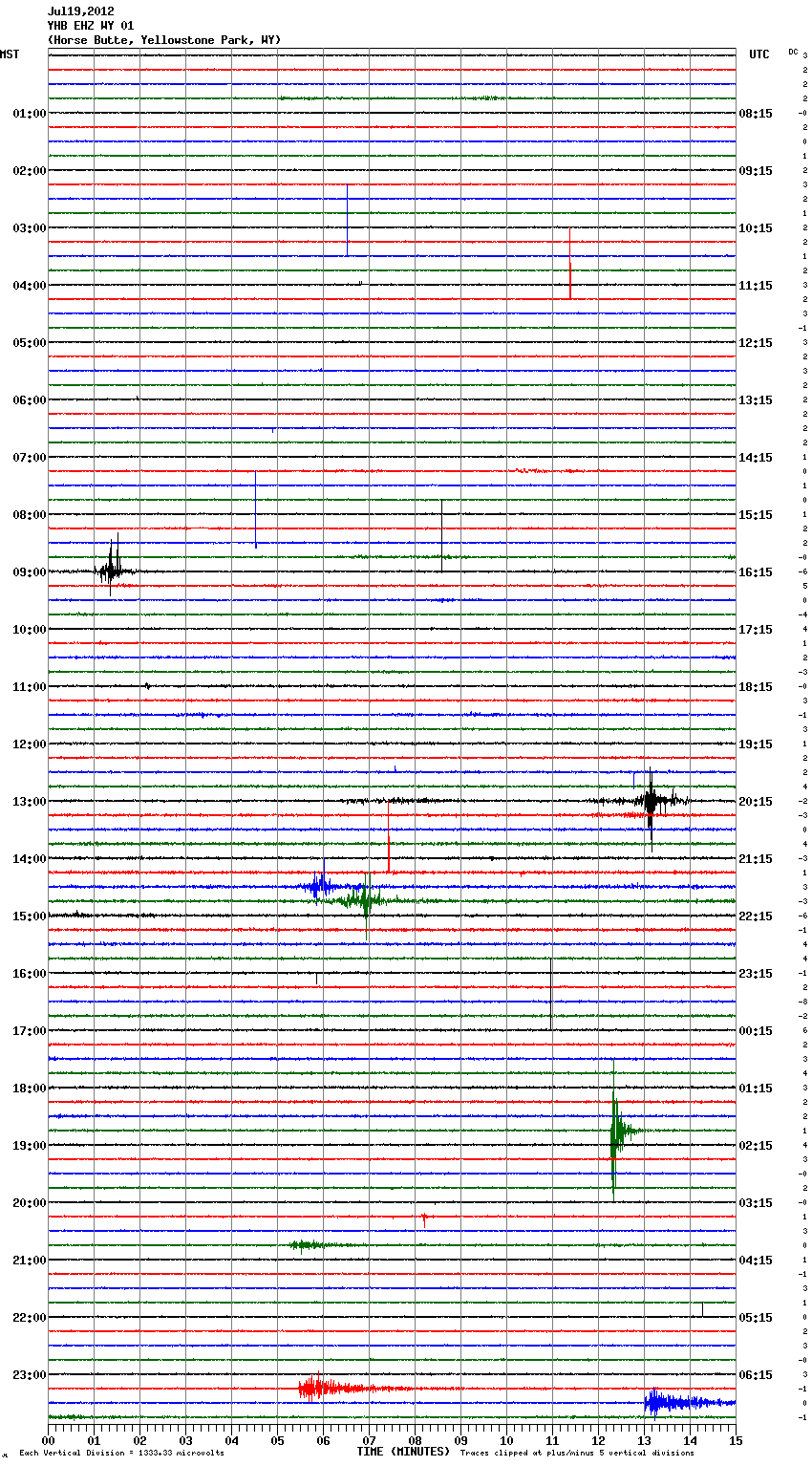Click the 22:15 UTC time label

coord(756,916)
